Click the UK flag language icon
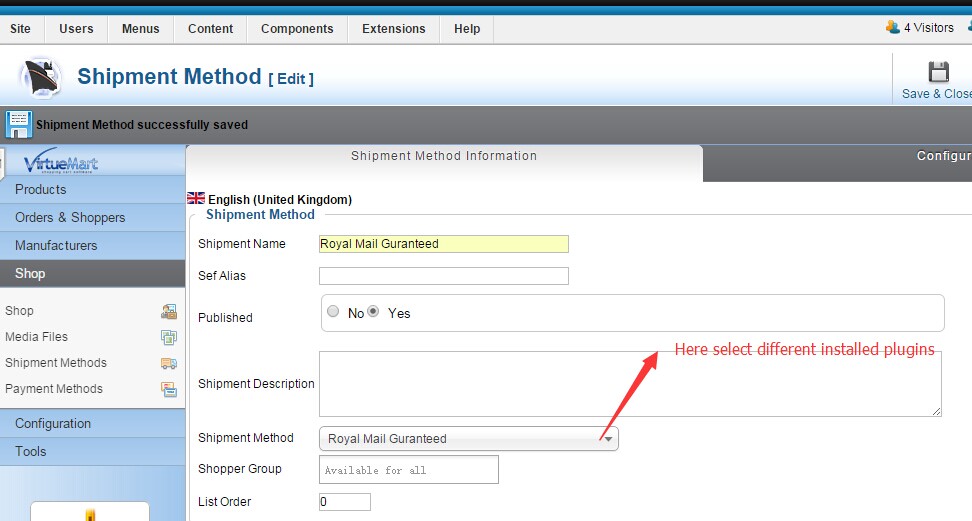972x521 pixels. click(x=196, y=198)
